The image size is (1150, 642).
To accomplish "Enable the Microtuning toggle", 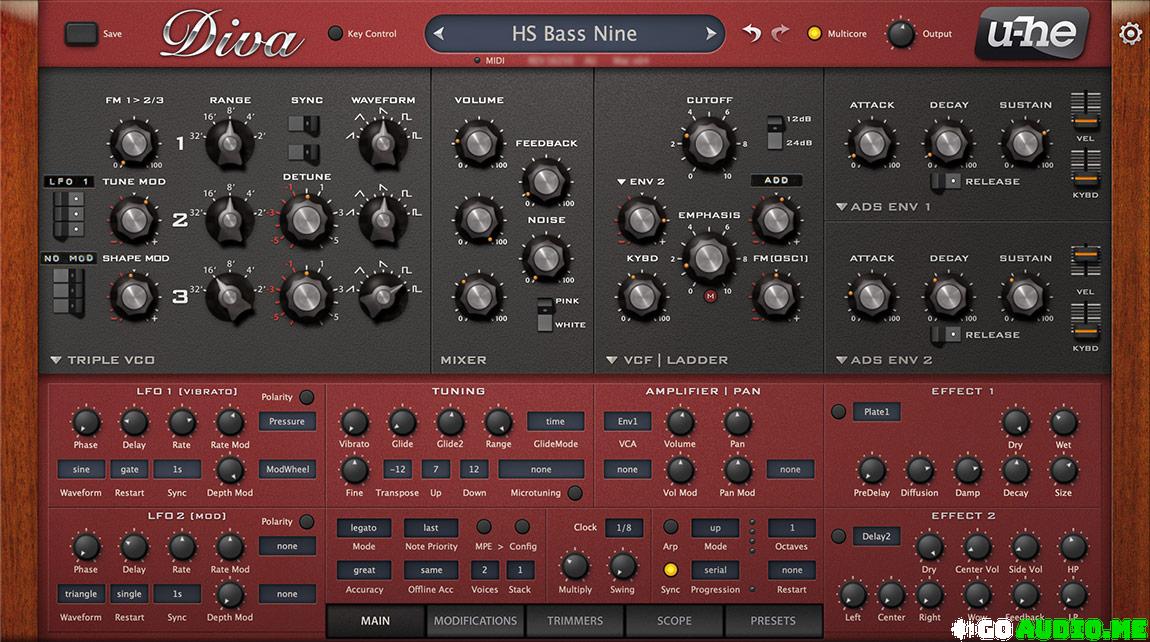I will [575, 493].
